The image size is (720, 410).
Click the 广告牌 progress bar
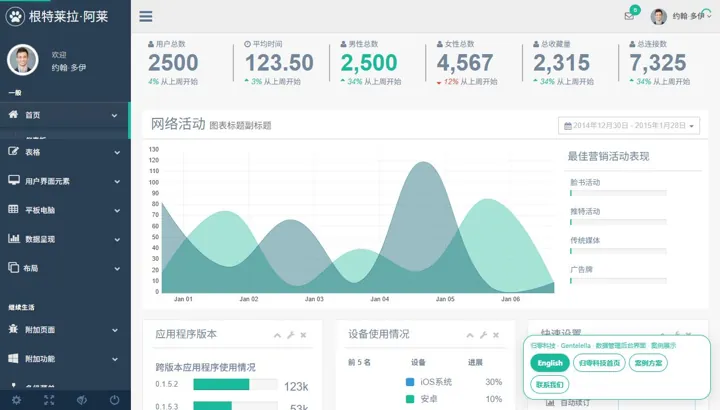tap(618, 281)
